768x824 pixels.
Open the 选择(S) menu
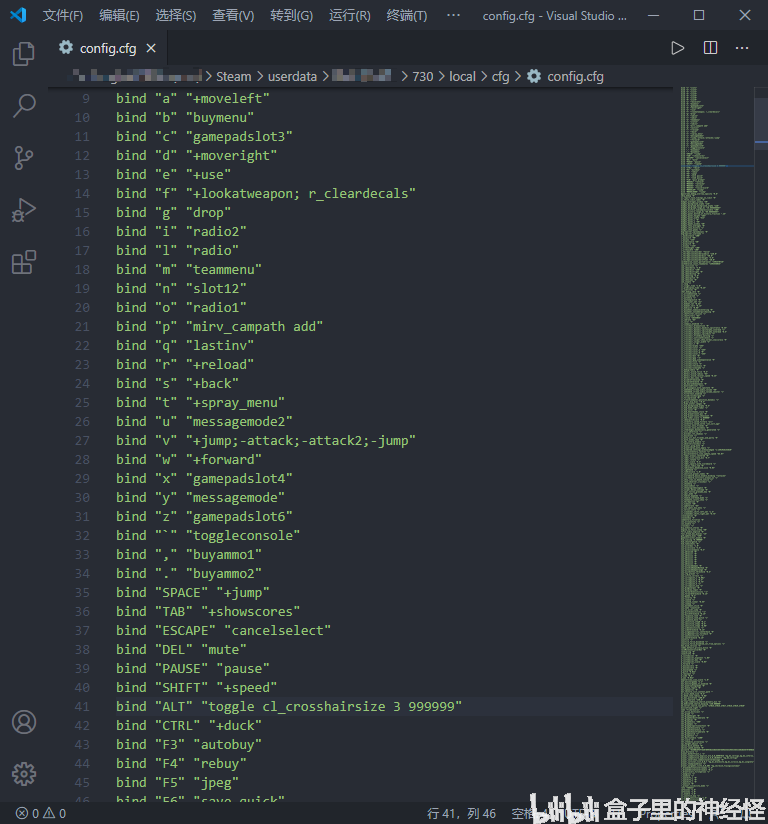click(x=176, y=16)
